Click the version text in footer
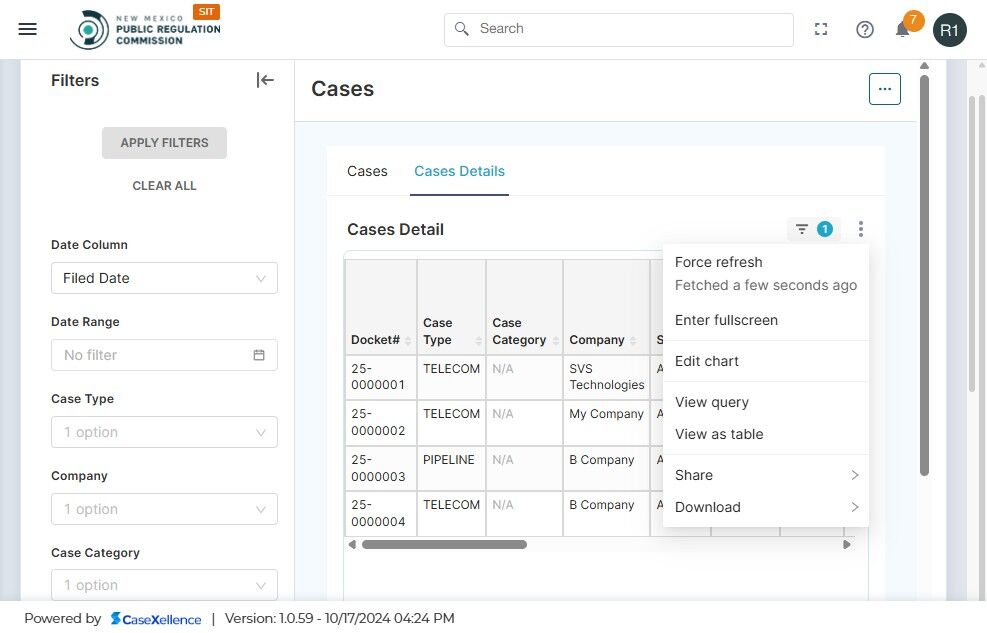 [339, 619]
